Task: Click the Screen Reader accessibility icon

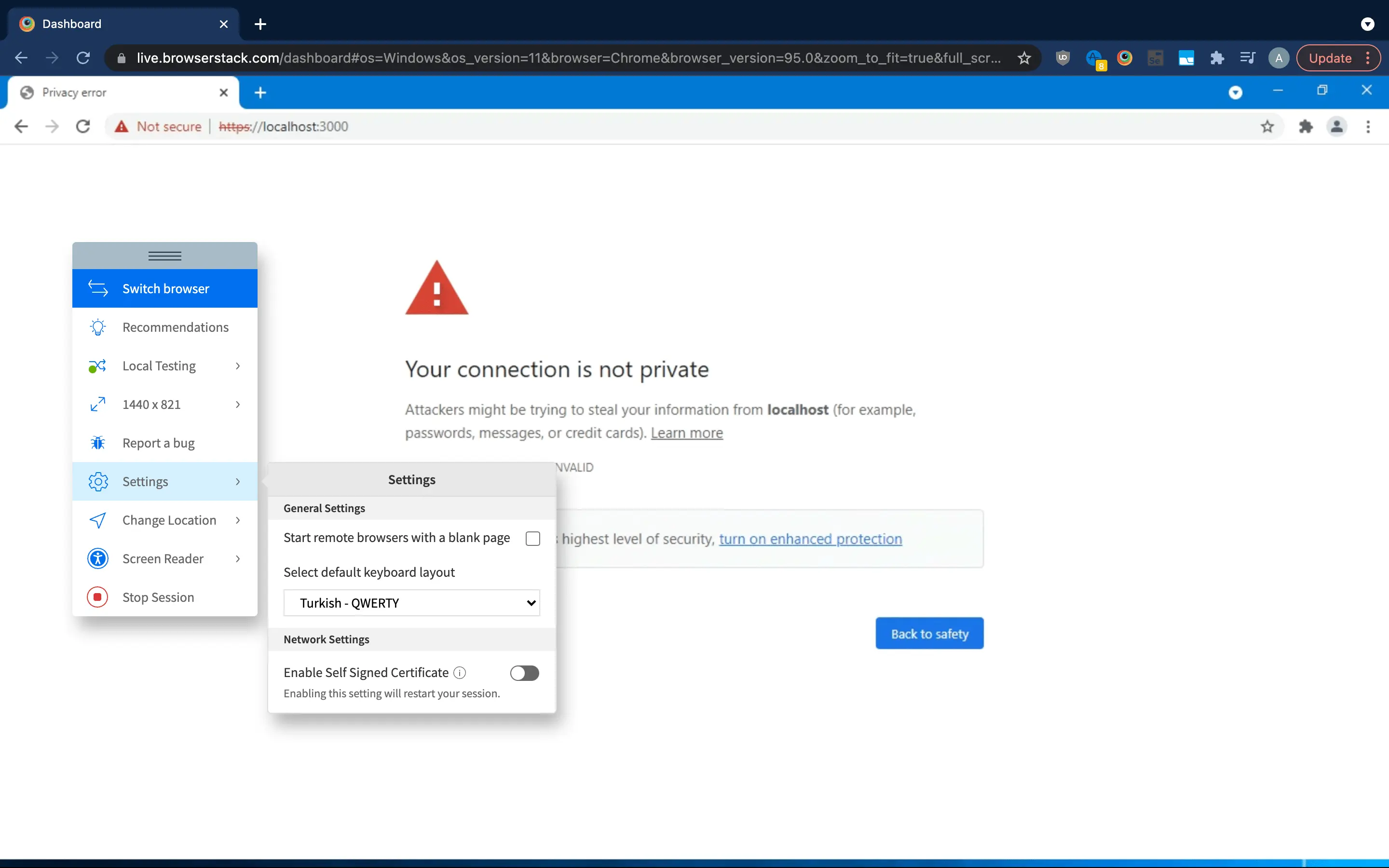Action: (x=97, y=558)
